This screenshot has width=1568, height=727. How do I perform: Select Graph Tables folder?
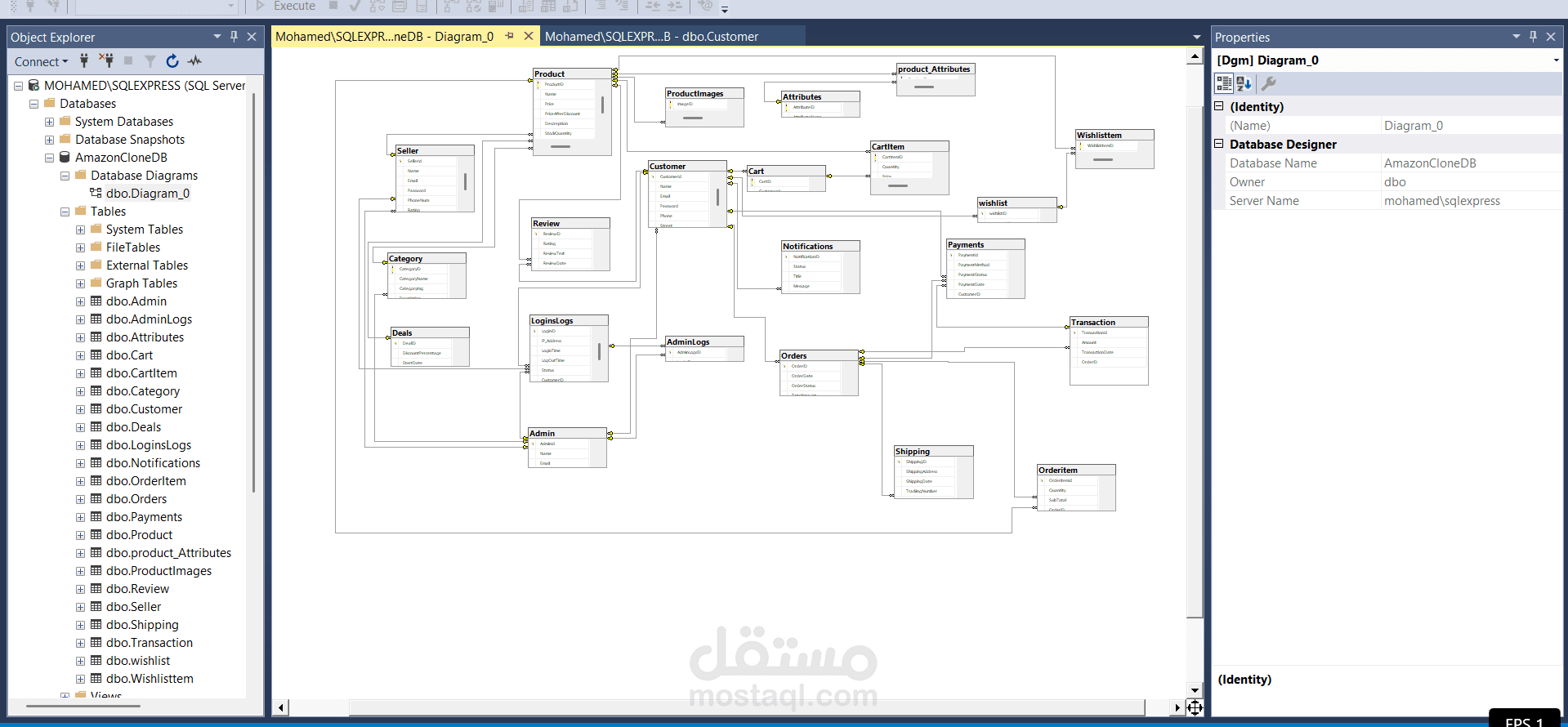(141, 283)
